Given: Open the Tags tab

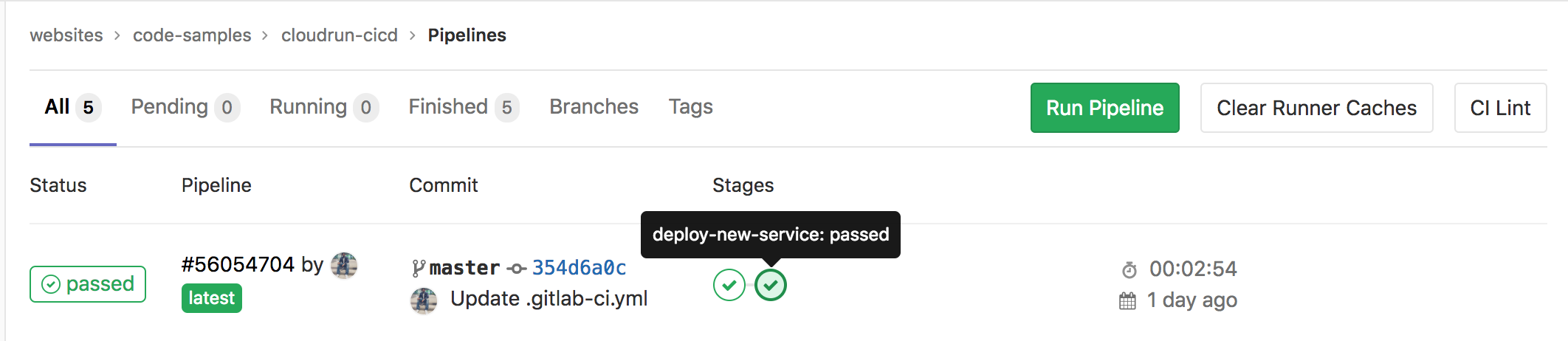Looking at the screenshot, I should click(x=690, y=107).
